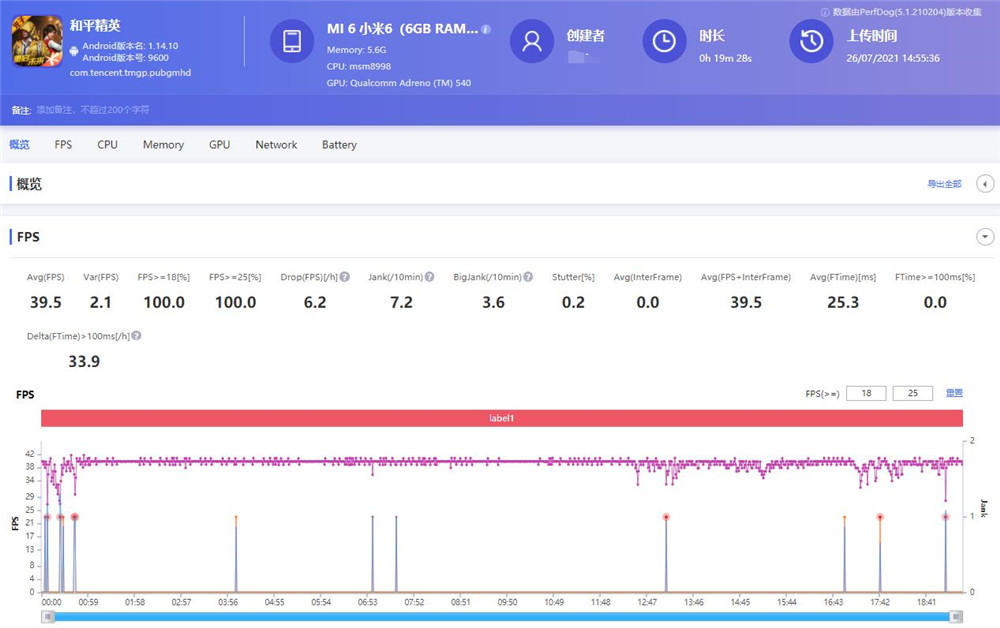Image resolution: width=1000 pixels, height=628 pixels.
Task: Click the duration clock icon
Action: click(x=664, y=41)
